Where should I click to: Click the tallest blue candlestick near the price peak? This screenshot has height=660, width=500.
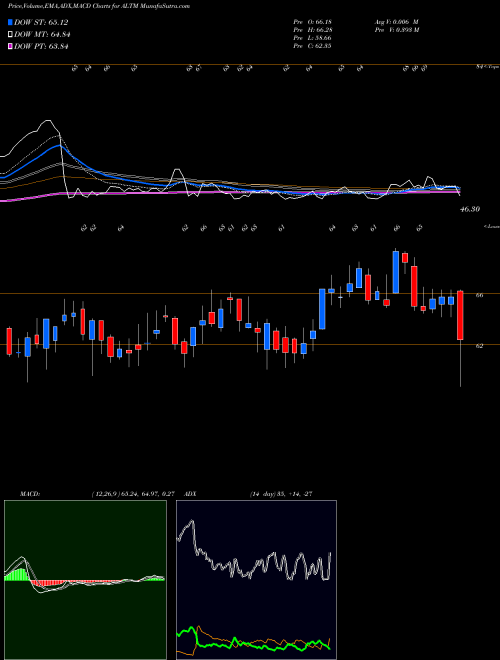pyautogui.click(x=396, y=272)
